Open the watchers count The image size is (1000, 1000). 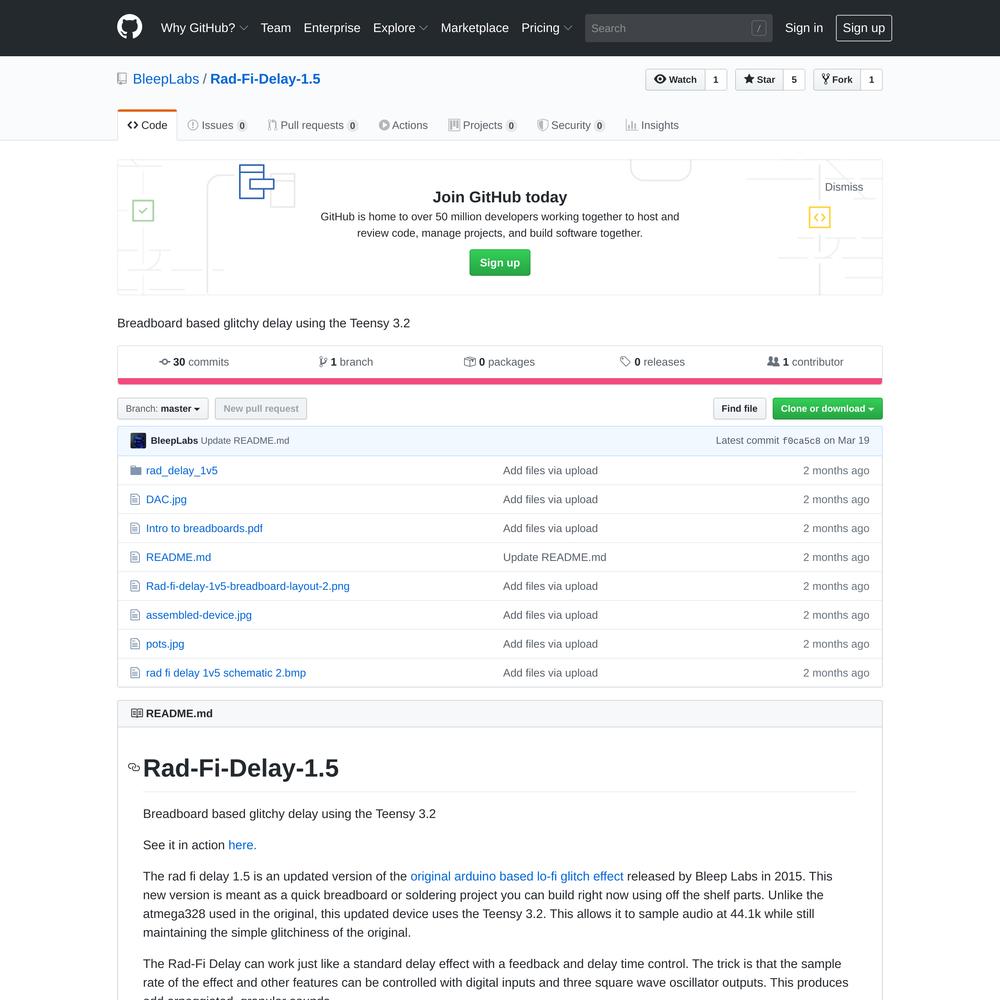tap(716, 80)
